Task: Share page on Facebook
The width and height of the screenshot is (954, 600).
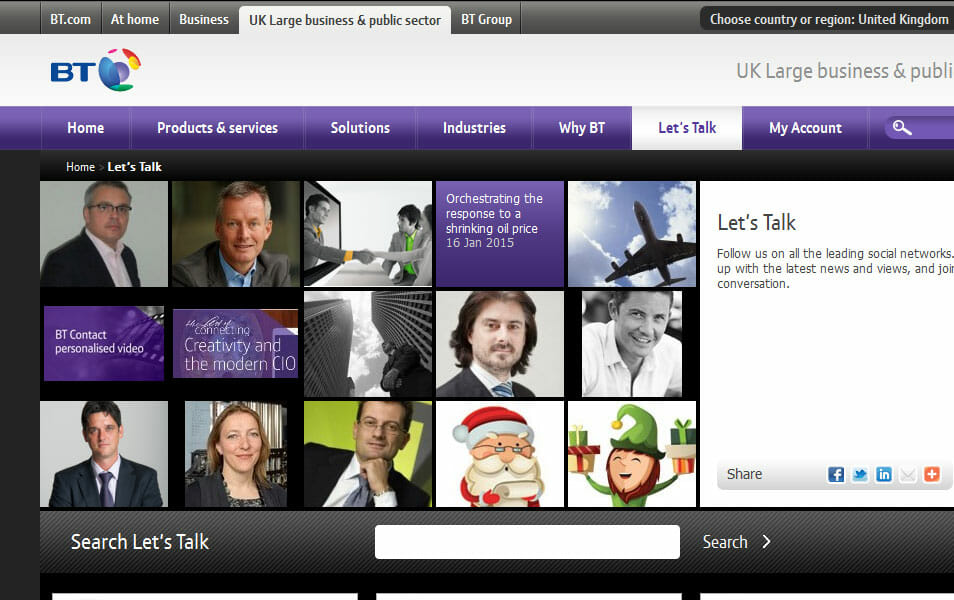Action: point(836,475)
